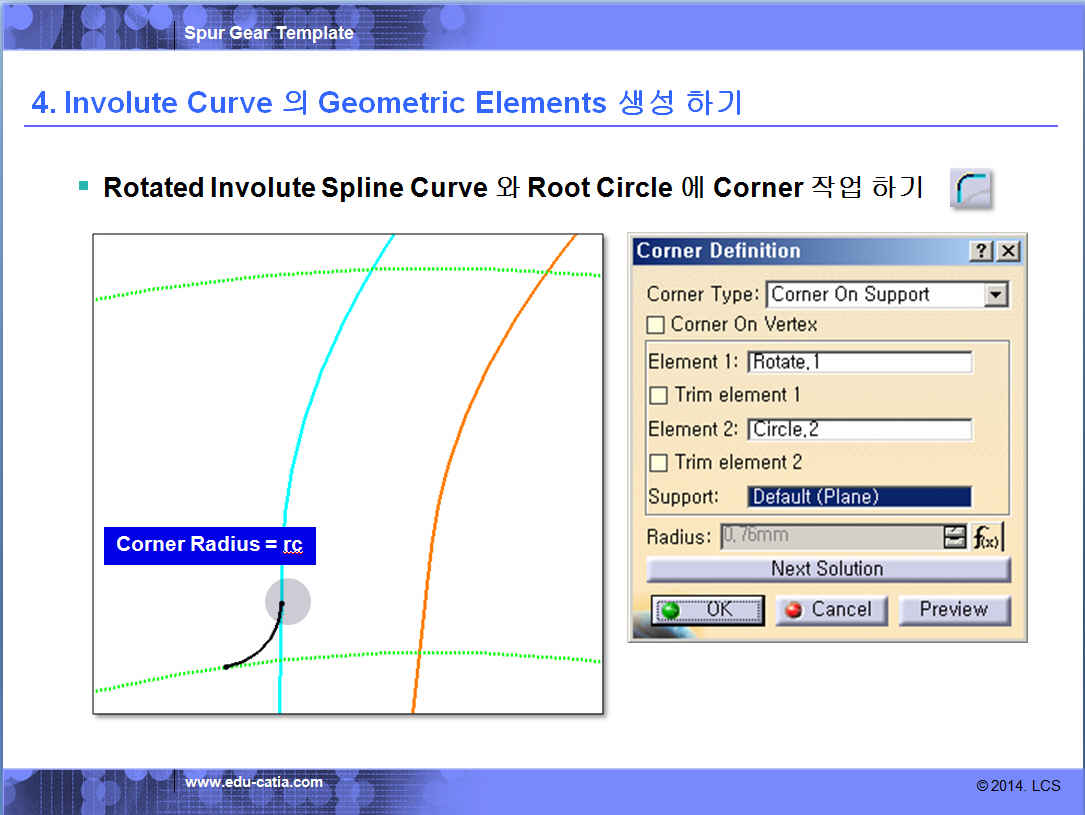Enable the Corner On Vertex checkbox
The width and height of the screenshot is (1085, 815).
tap(656, 325)
